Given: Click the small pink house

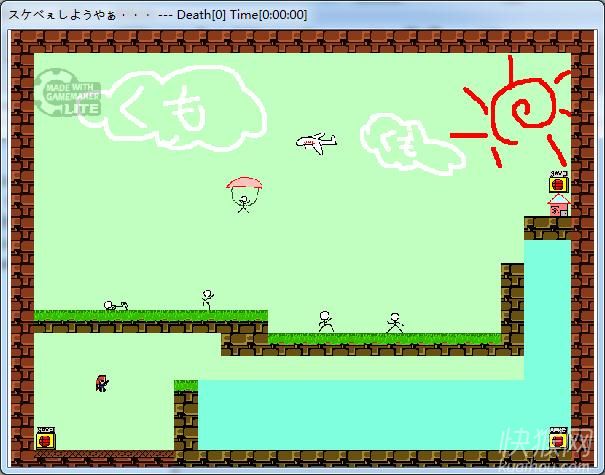Looking at the screenshot, I should (x=558, y=205).
